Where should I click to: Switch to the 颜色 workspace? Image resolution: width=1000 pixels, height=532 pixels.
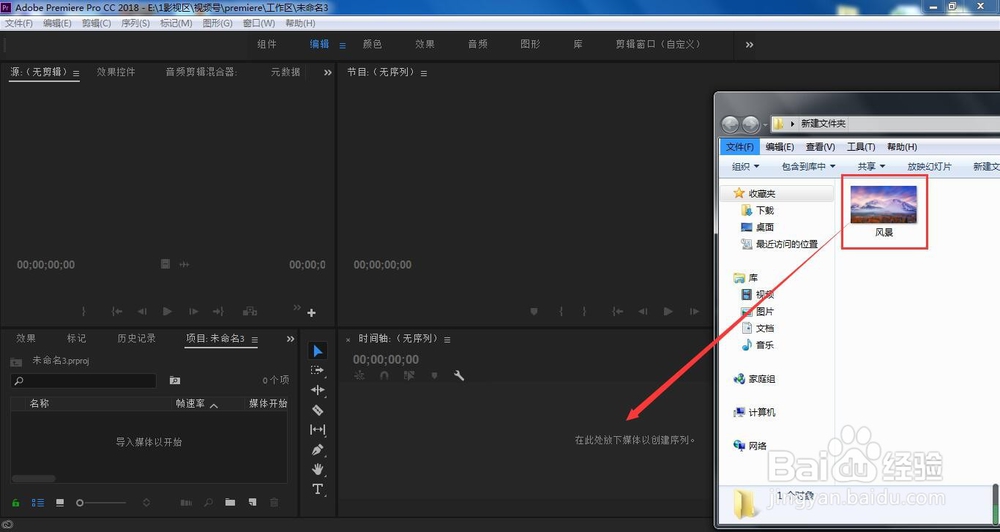[372, 44]
